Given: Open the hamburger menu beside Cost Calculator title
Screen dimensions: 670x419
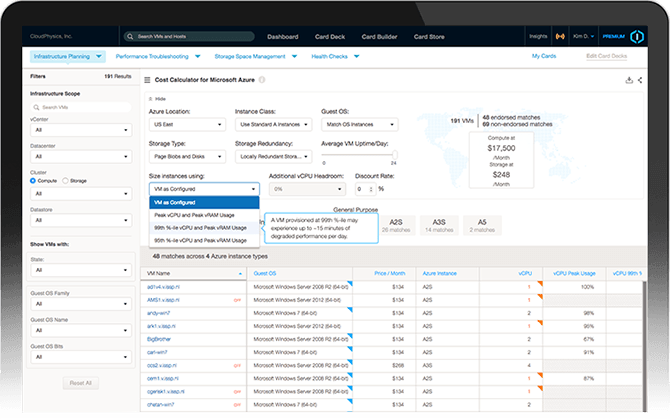Looking at the screenshot, I should (x=147, y=80).
